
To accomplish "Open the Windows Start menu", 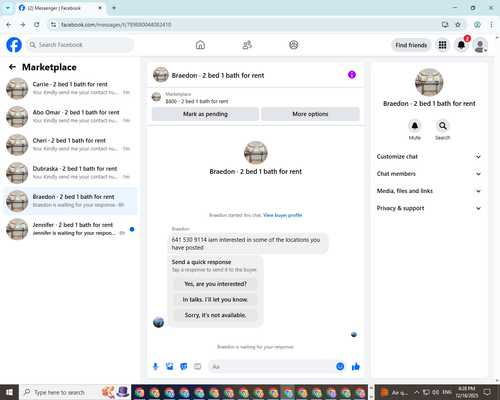I will coord(9,392).
